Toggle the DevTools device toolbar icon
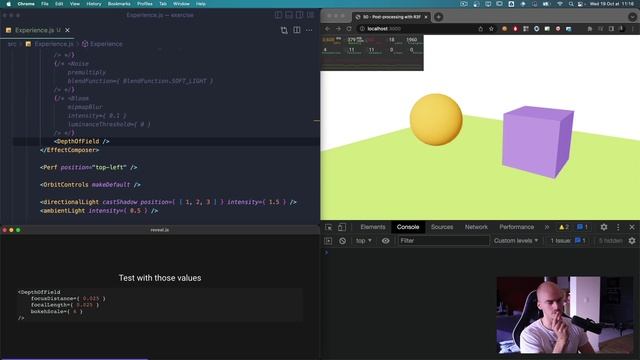This screenshot has width=640, height=360. coord(342,227)
